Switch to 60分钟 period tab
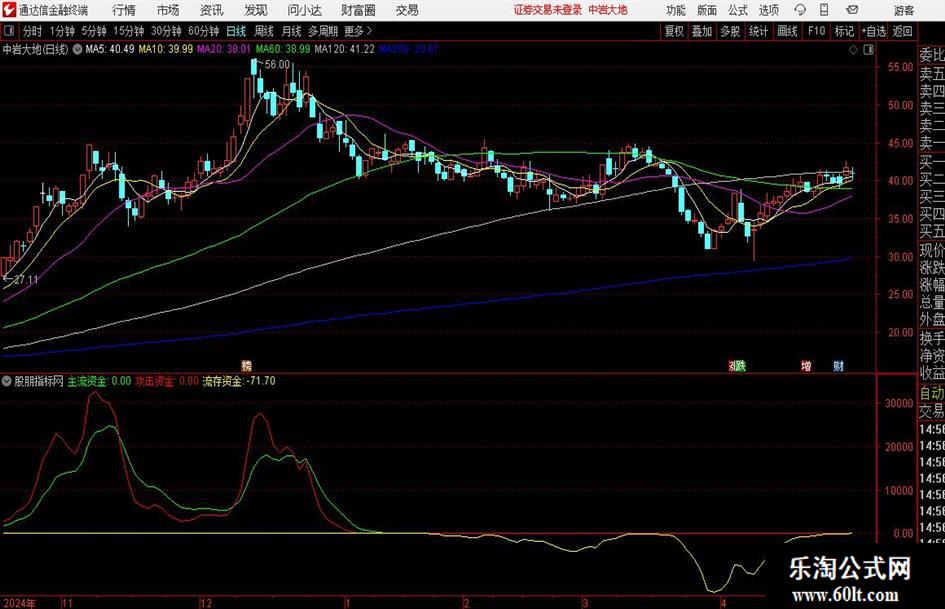This screenshot has width=945, height=609. 204,31
